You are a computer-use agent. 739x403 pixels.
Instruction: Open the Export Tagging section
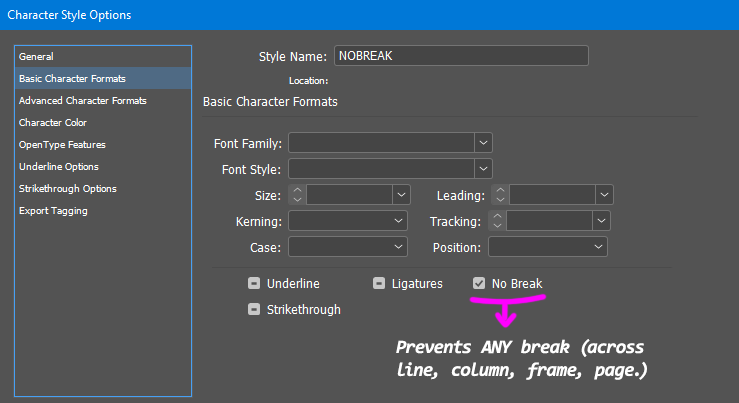[x=53, y=211]
